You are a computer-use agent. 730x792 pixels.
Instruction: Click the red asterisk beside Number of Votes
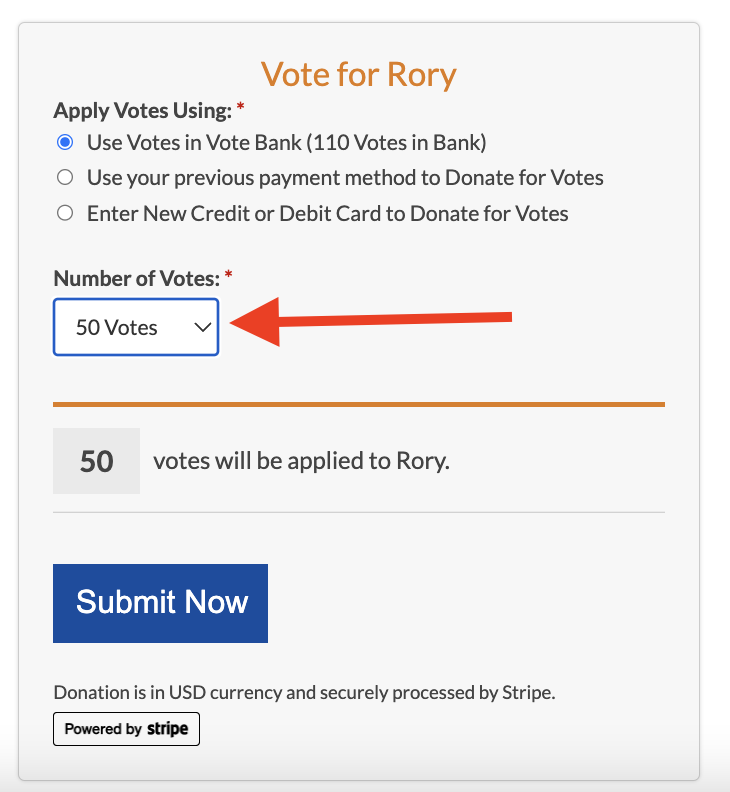[229, 275]
